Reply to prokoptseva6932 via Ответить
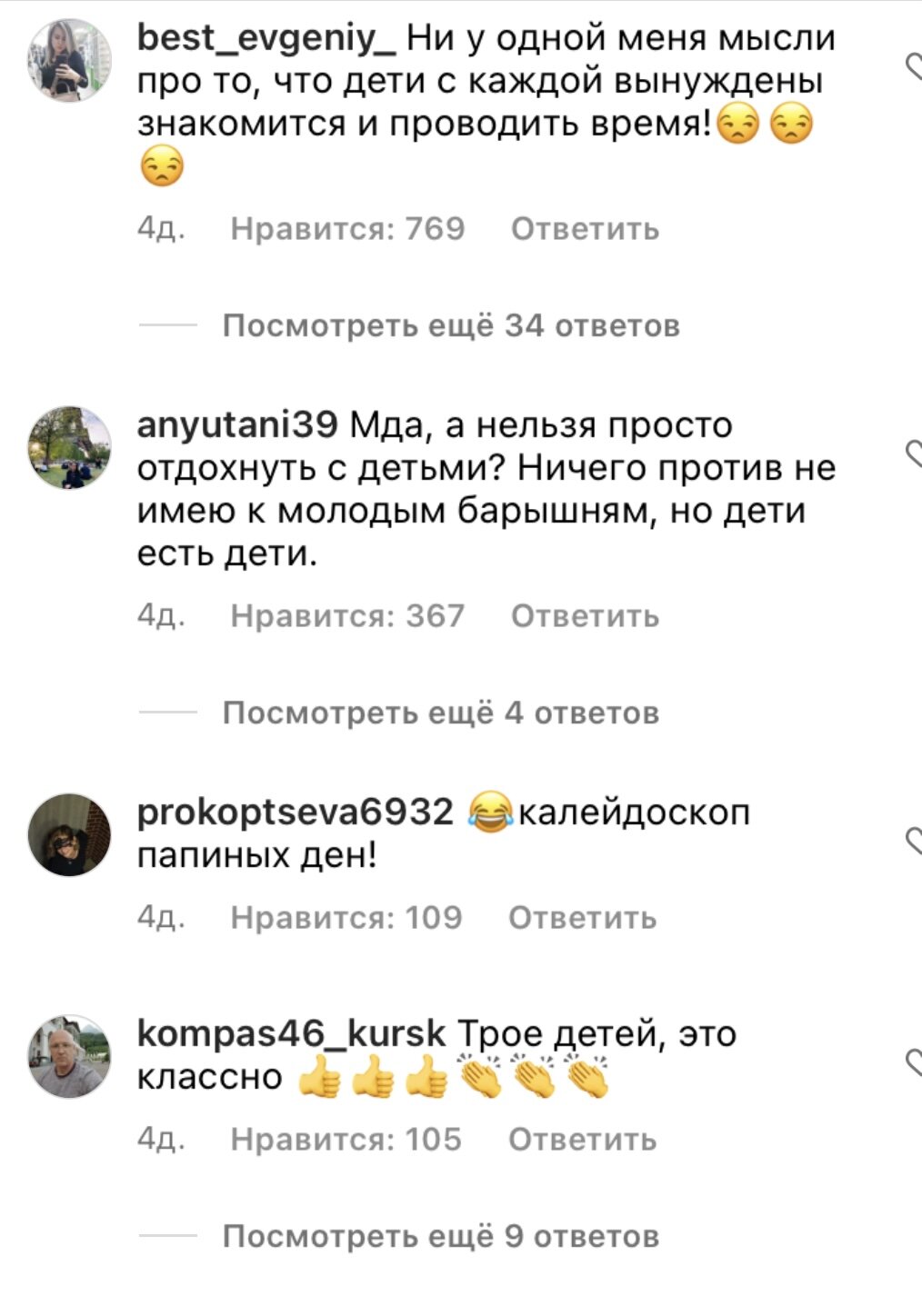Screen dimensions: 922x1316 tap(582, 918)
